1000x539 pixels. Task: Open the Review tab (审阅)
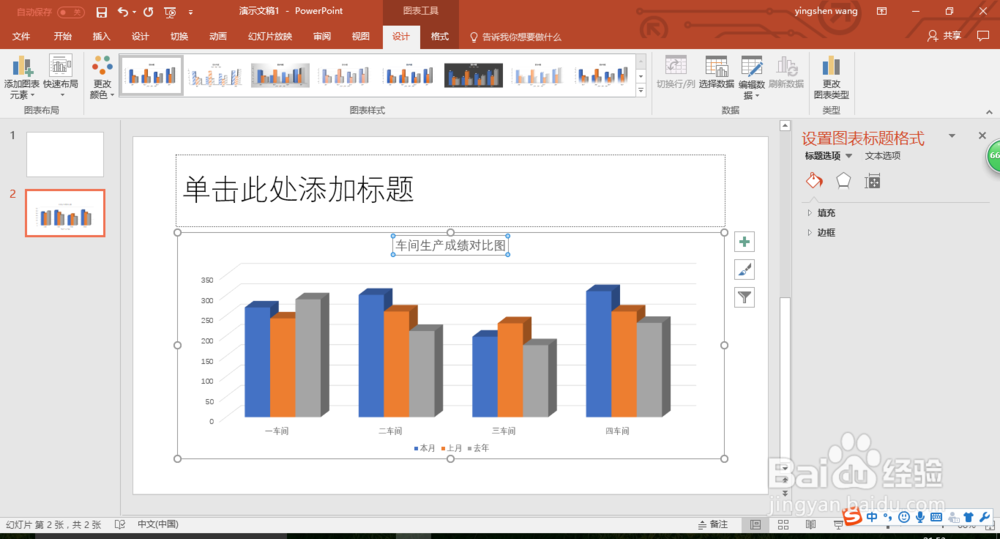click(322, 36)
